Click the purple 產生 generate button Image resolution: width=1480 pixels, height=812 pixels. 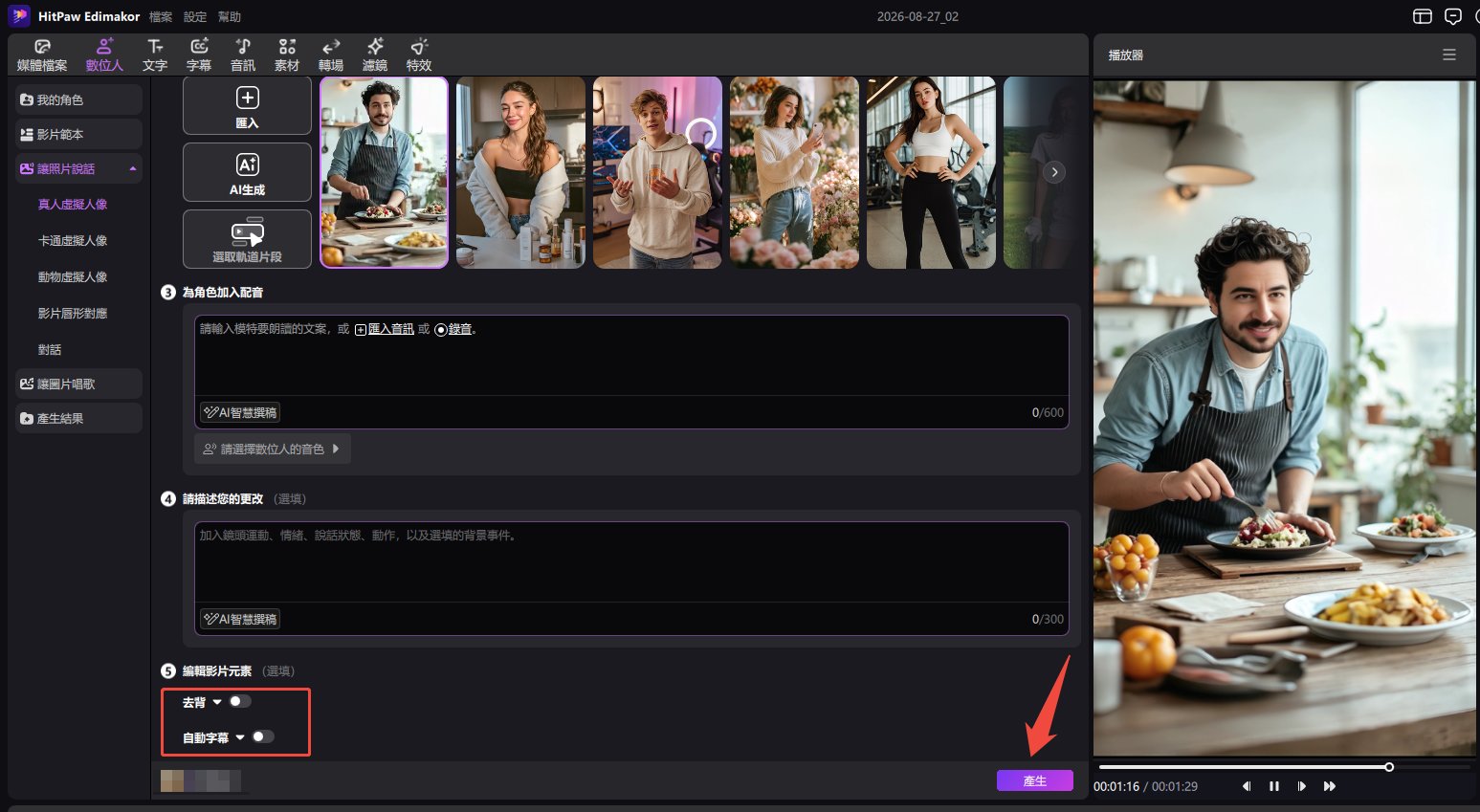pyautogui.click(x=1035, y=780)
